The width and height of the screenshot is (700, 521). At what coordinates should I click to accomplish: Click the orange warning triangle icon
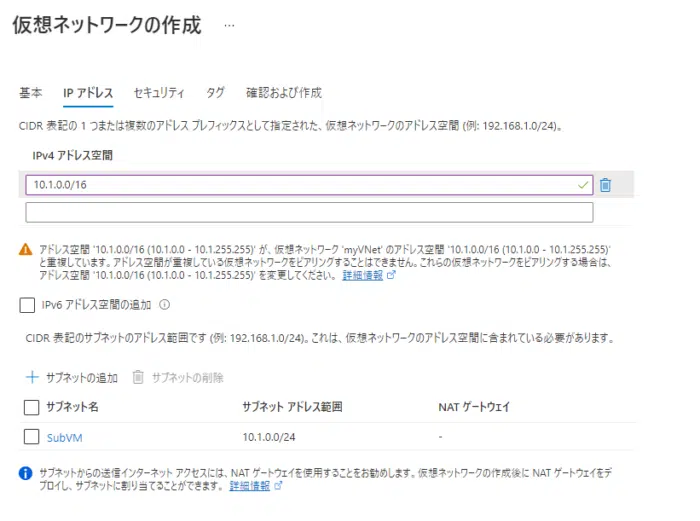(x=25, y=248)
